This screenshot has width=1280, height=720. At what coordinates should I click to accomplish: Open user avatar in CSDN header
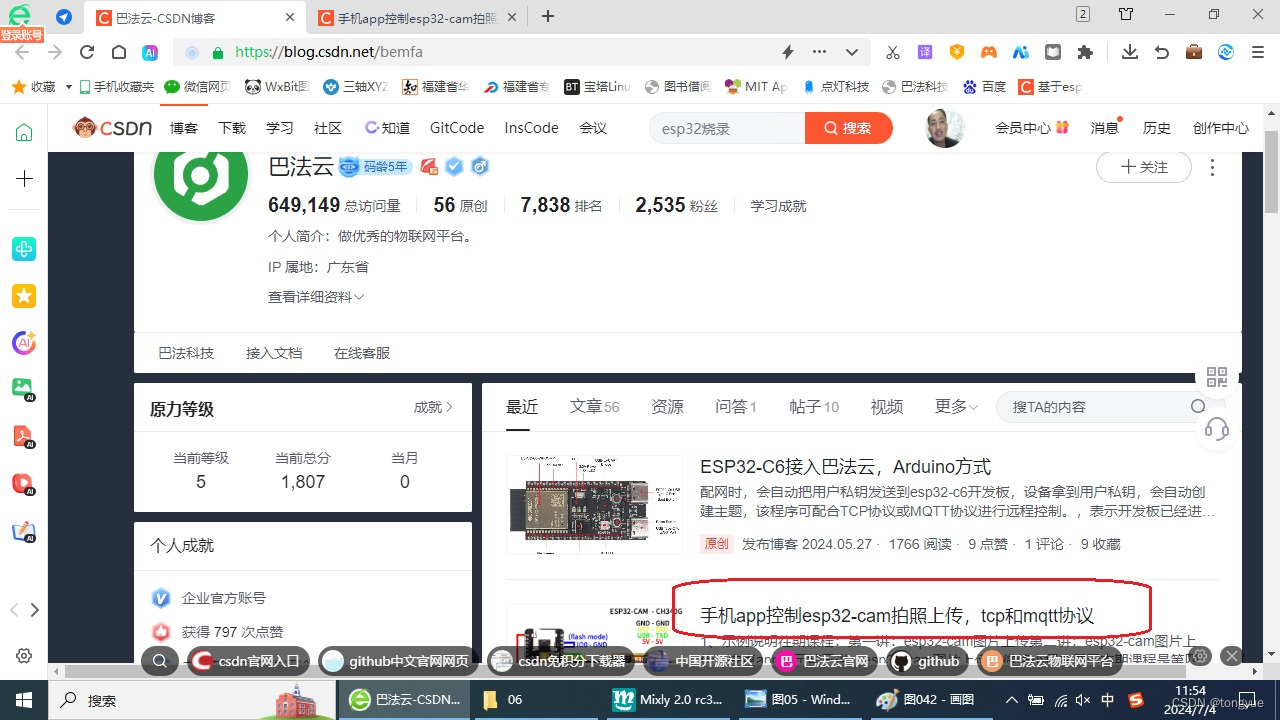(x=945, y=128)
